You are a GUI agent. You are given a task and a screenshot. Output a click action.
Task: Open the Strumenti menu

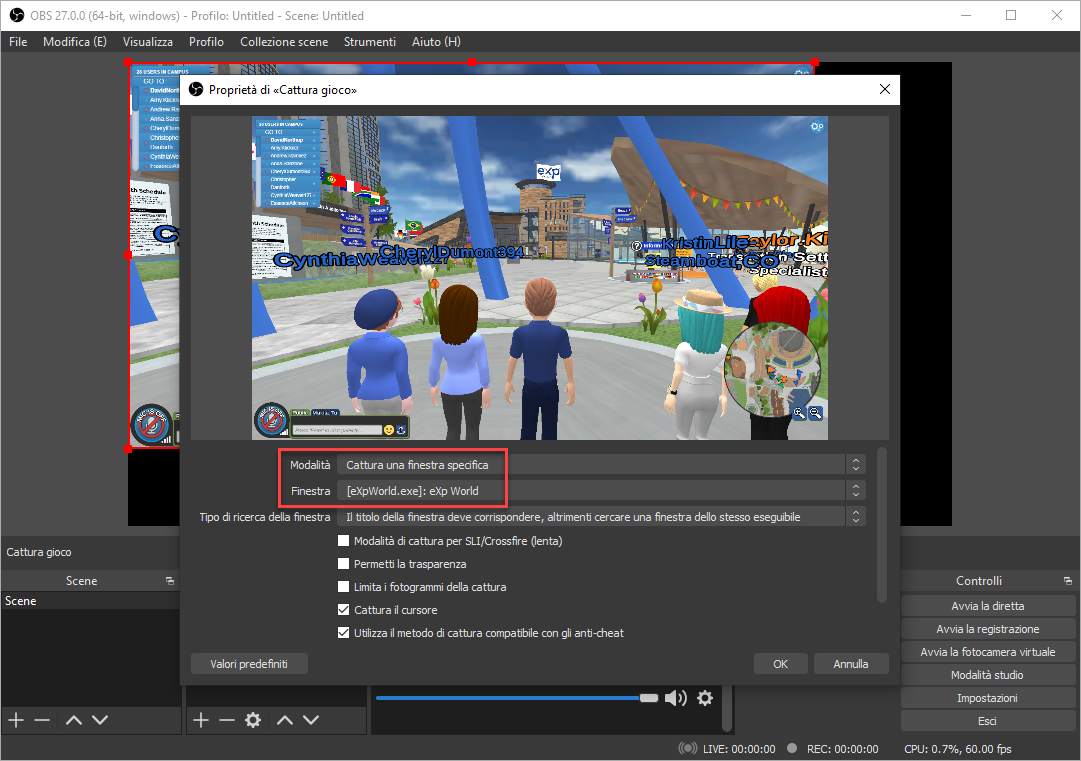370,42
